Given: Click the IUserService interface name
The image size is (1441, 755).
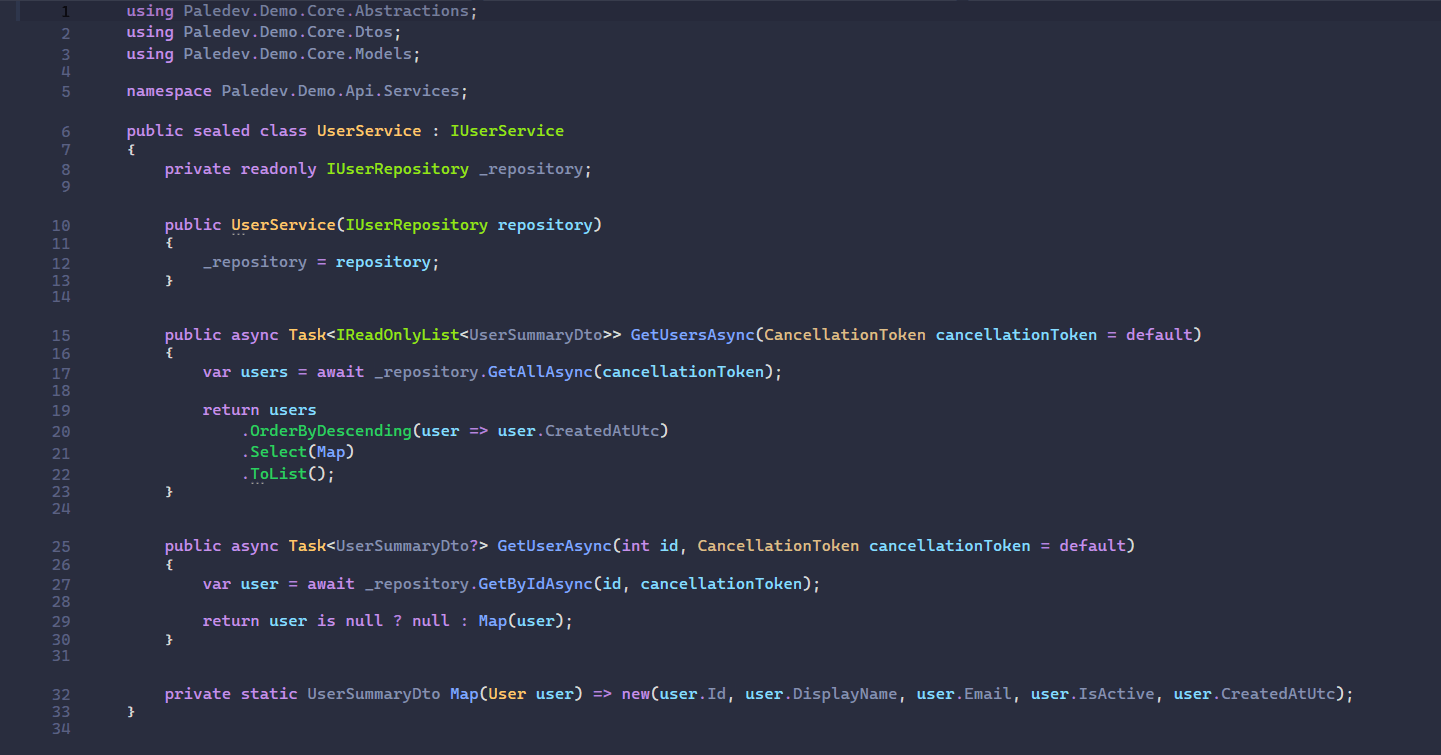Looking at the screenshot, I should [x=507, y=130].
